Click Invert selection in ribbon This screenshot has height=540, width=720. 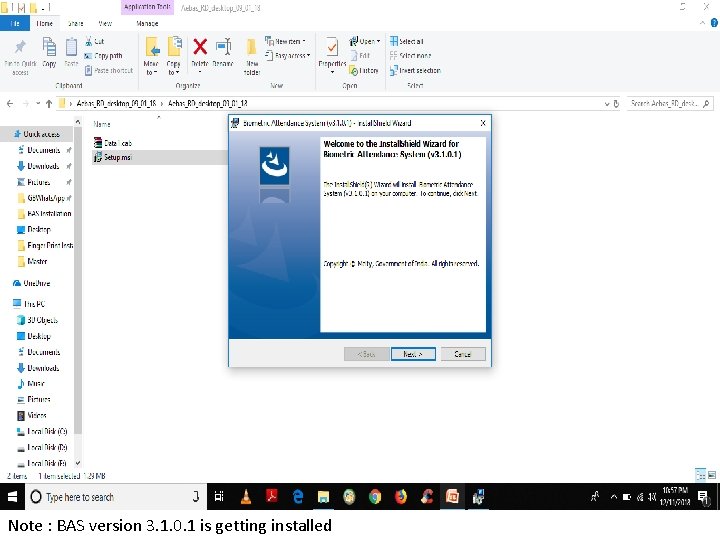coord(415,70)
